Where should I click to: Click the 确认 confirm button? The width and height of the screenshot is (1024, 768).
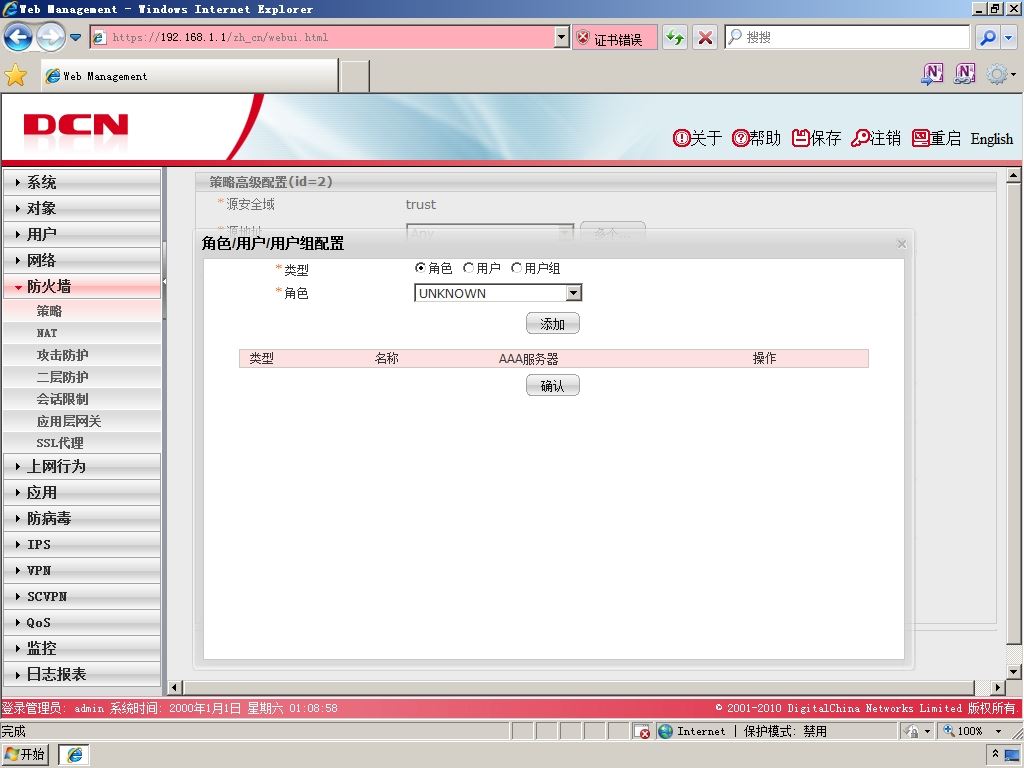tap(552, 385)
